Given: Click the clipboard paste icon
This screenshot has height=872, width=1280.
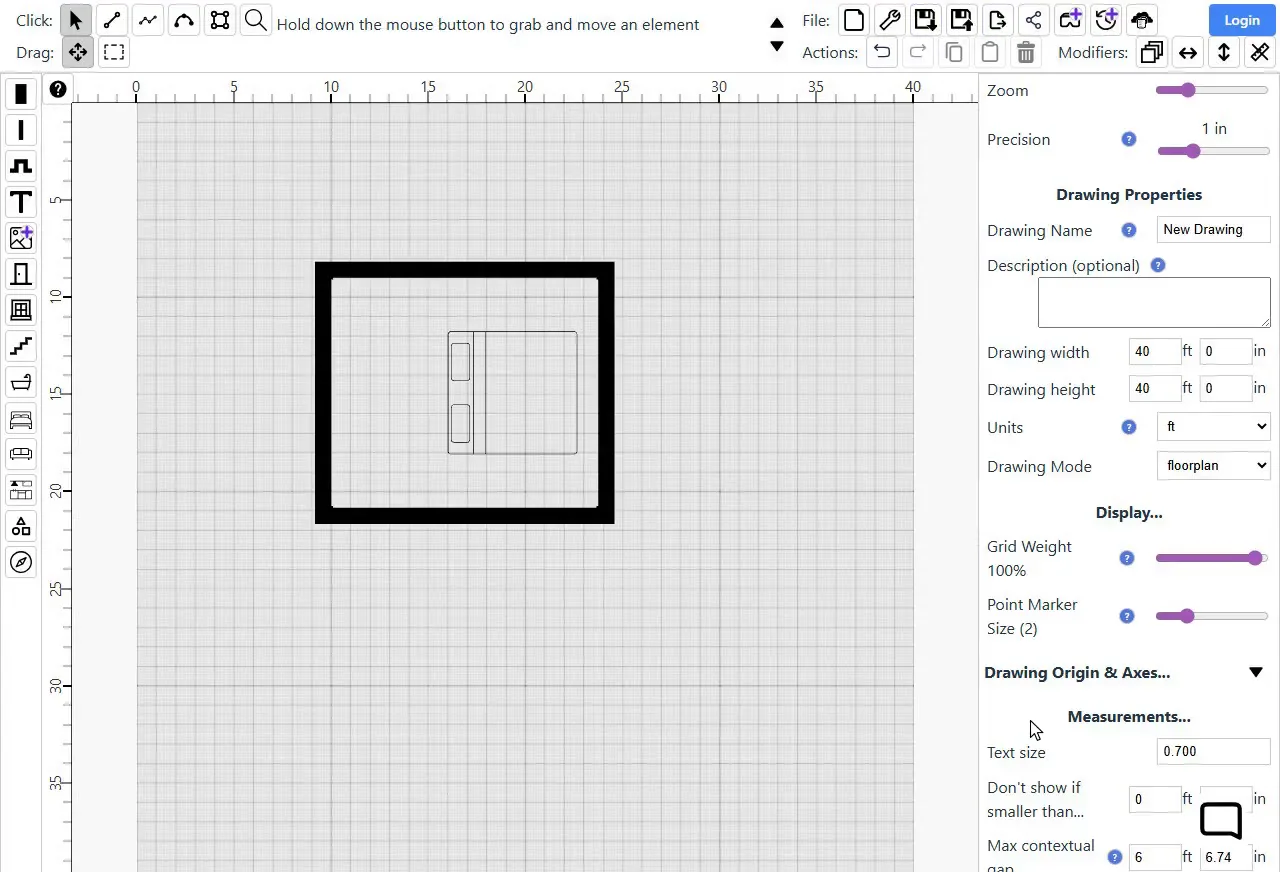Looking at the screenshot, I should [x=989, y=52].
